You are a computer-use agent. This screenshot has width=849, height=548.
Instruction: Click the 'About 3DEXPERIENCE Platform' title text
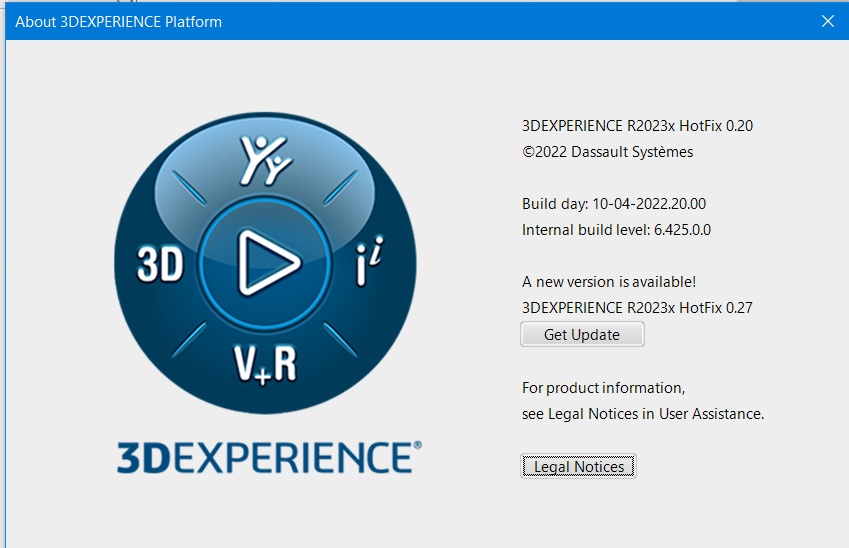pos(119,22)
